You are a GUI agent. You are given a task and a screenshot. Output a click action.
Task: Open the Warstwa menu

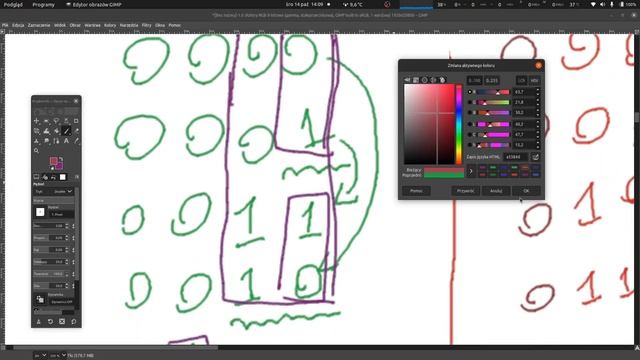coord(92,25)
